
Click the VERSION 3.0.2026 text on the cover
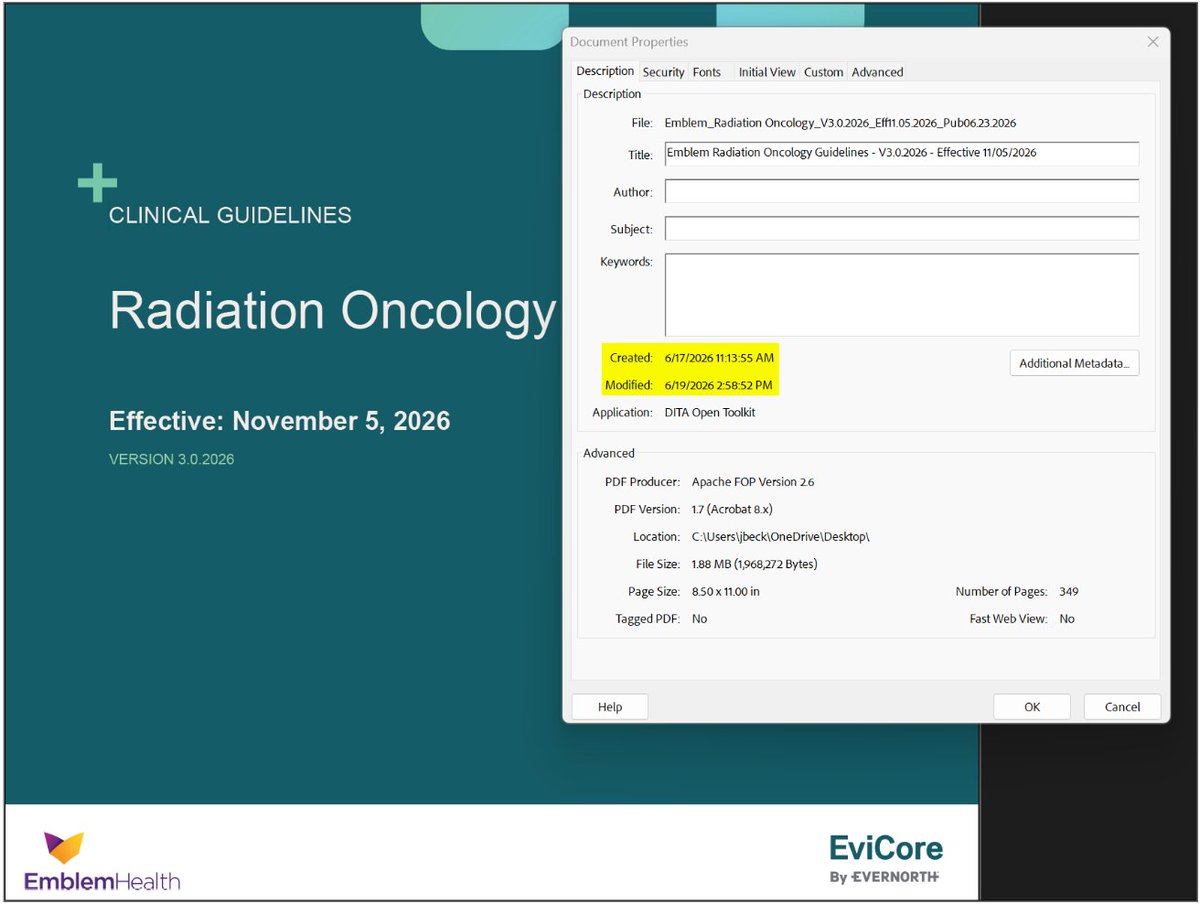[171, 460]
